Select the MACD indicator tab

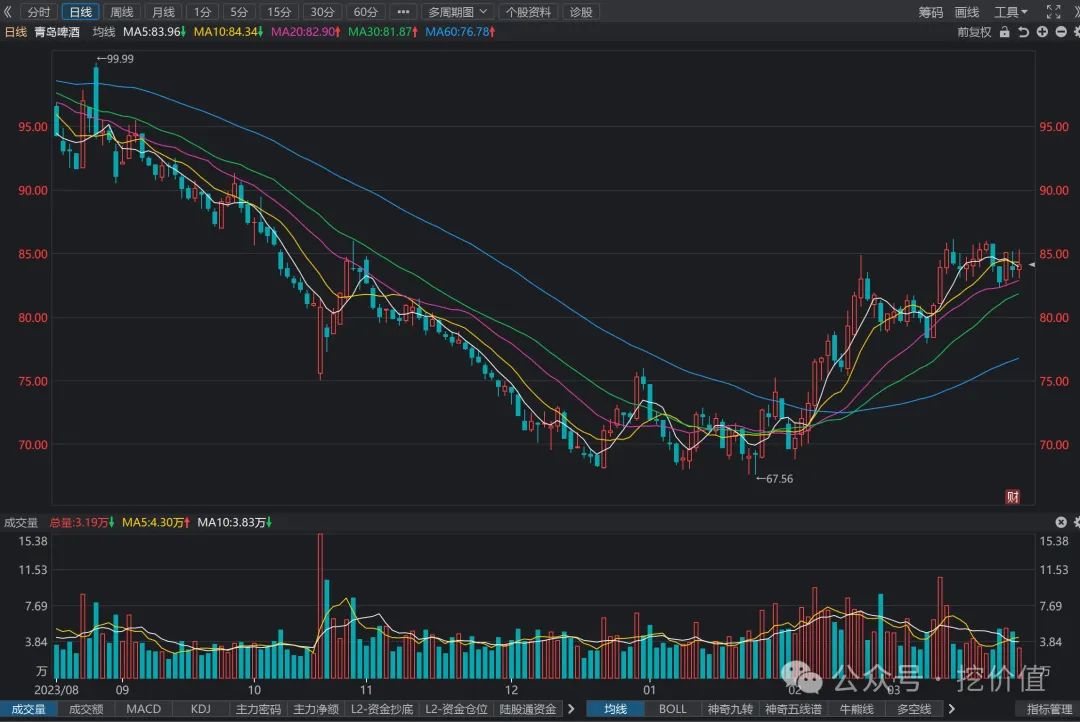coord(144,709)
